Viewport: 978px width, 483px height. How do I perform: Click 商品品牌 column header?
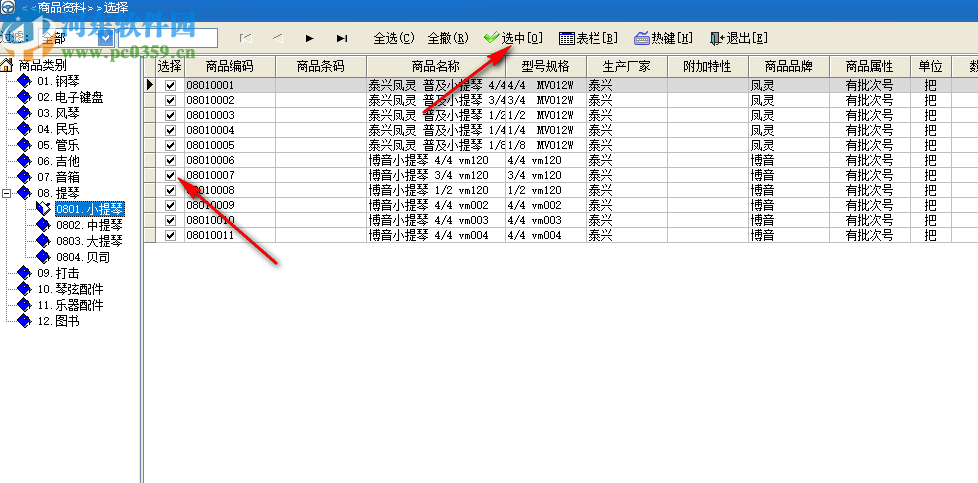(x=789, y=67)
